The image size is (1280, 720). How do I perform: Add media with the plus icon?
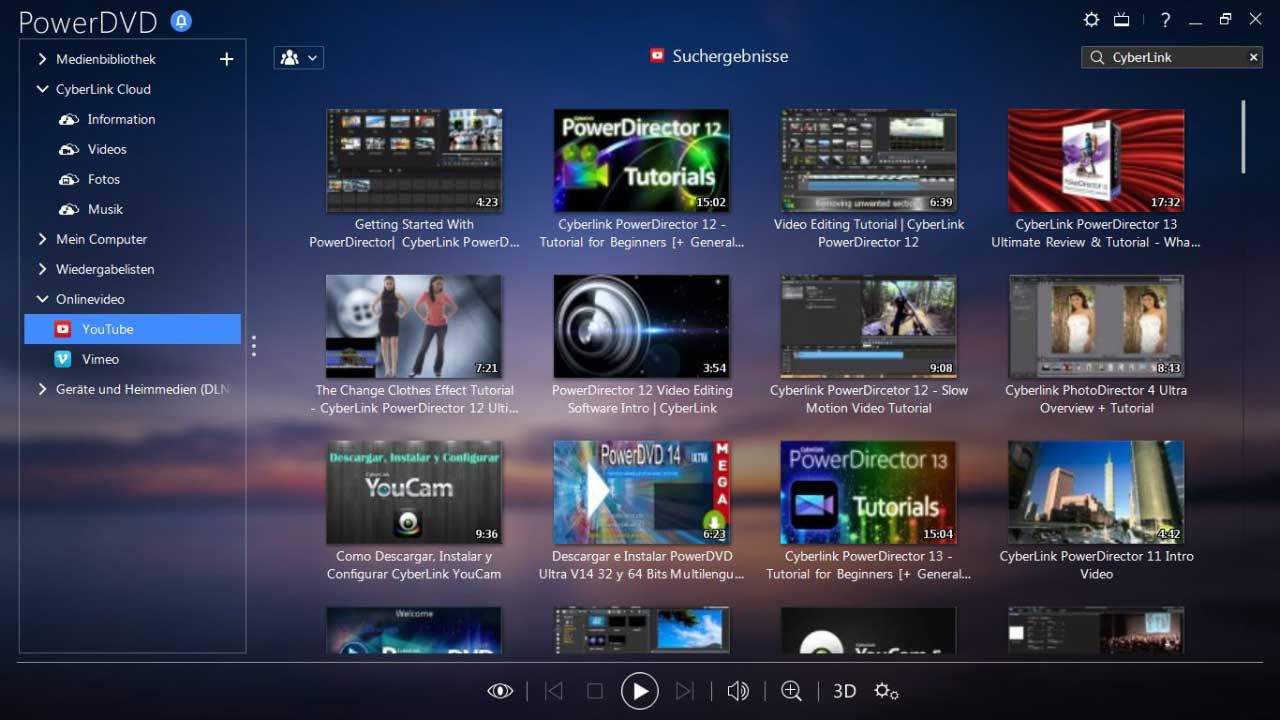[x=226, y=59]
